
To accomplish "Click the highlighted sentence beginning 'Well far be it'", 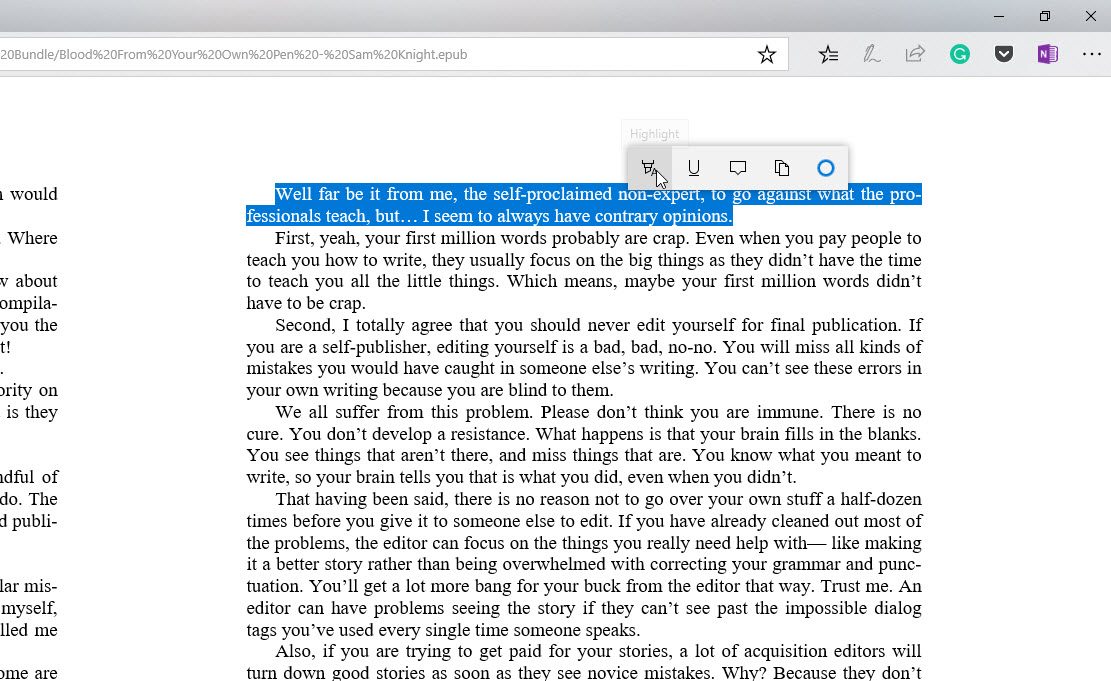I will (584, 205).
